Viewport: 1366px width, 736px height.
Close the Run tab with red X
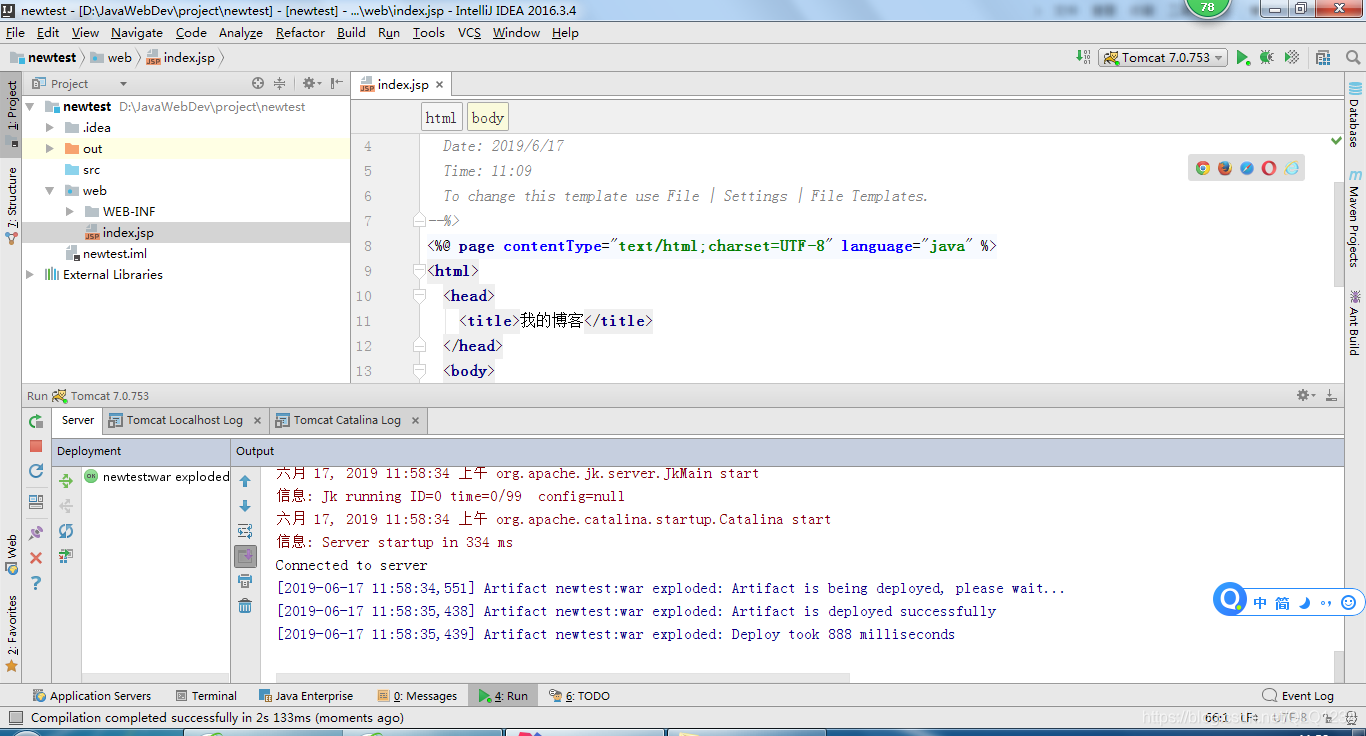(36, 558)
